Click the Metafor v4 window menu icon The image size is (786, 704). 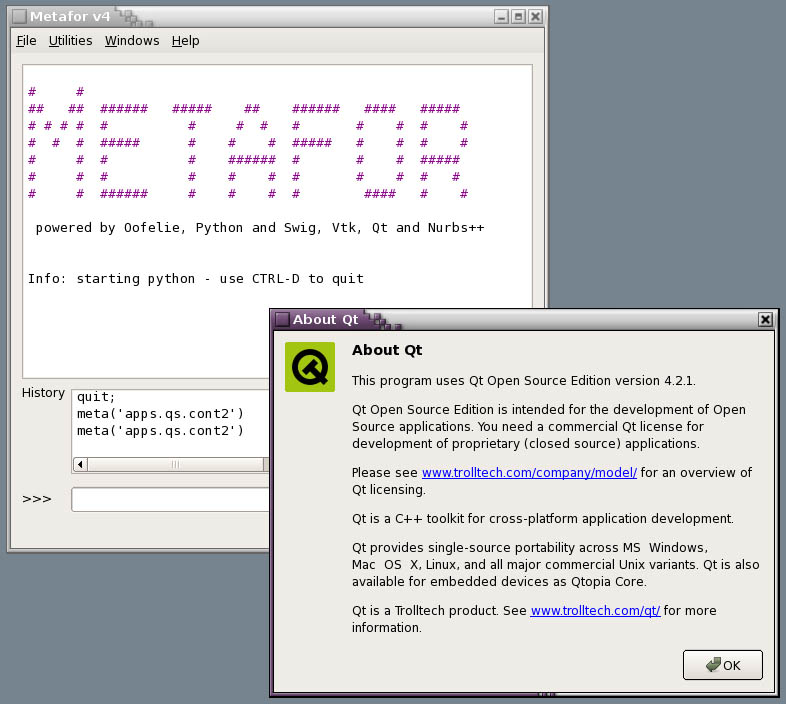[20, 17]
